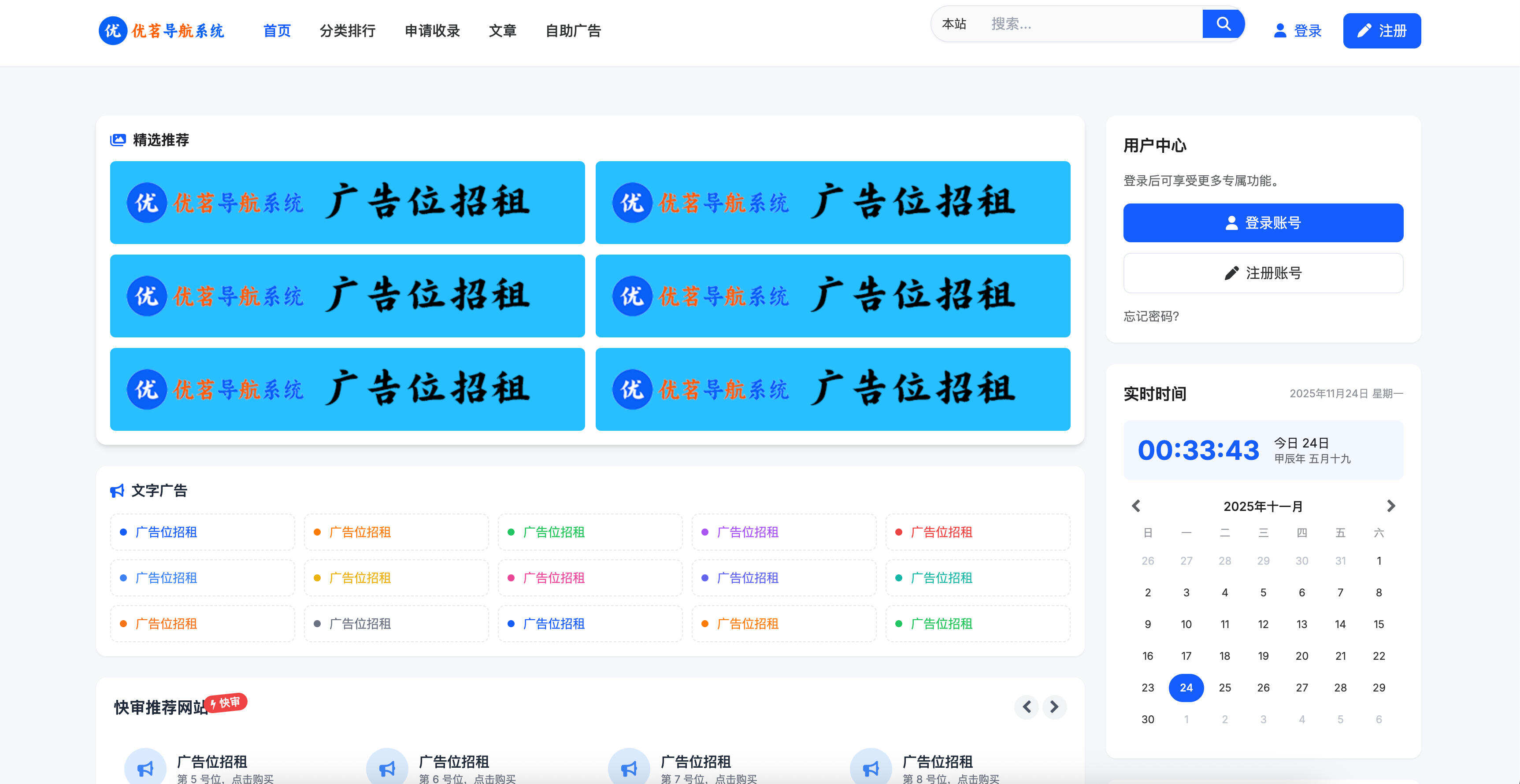This screenshot has height=784, width=1520.
Task: Advance the 快审推荐网站 carousel with right arrow
Action: click(x=1054, y=706)
